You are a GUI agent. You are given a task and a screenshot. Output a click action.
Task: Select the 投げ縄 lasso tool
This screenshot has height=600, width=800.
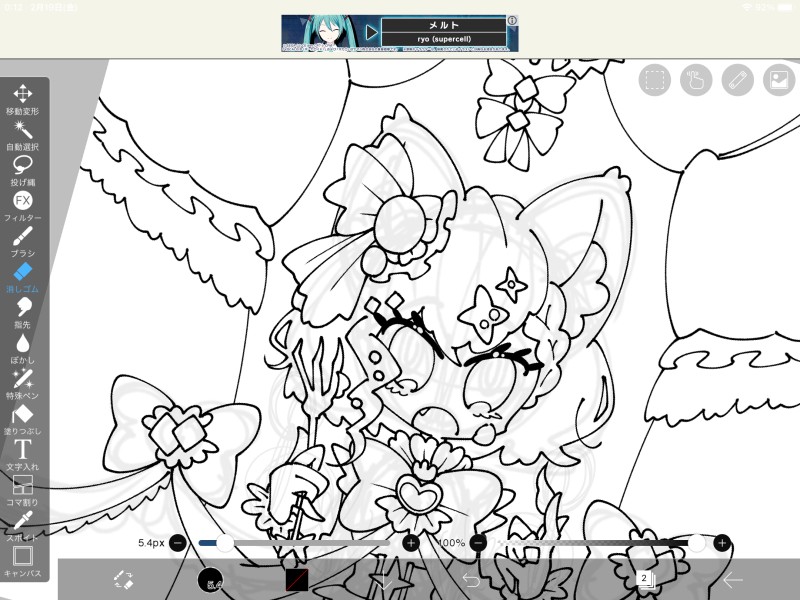click(x=22, y=170)
